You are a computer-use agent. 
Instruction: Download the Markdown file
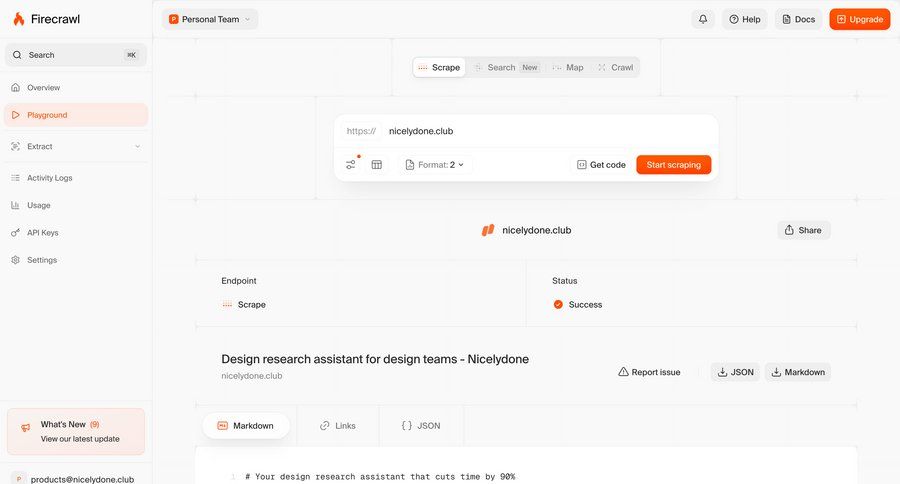[797, 372]
